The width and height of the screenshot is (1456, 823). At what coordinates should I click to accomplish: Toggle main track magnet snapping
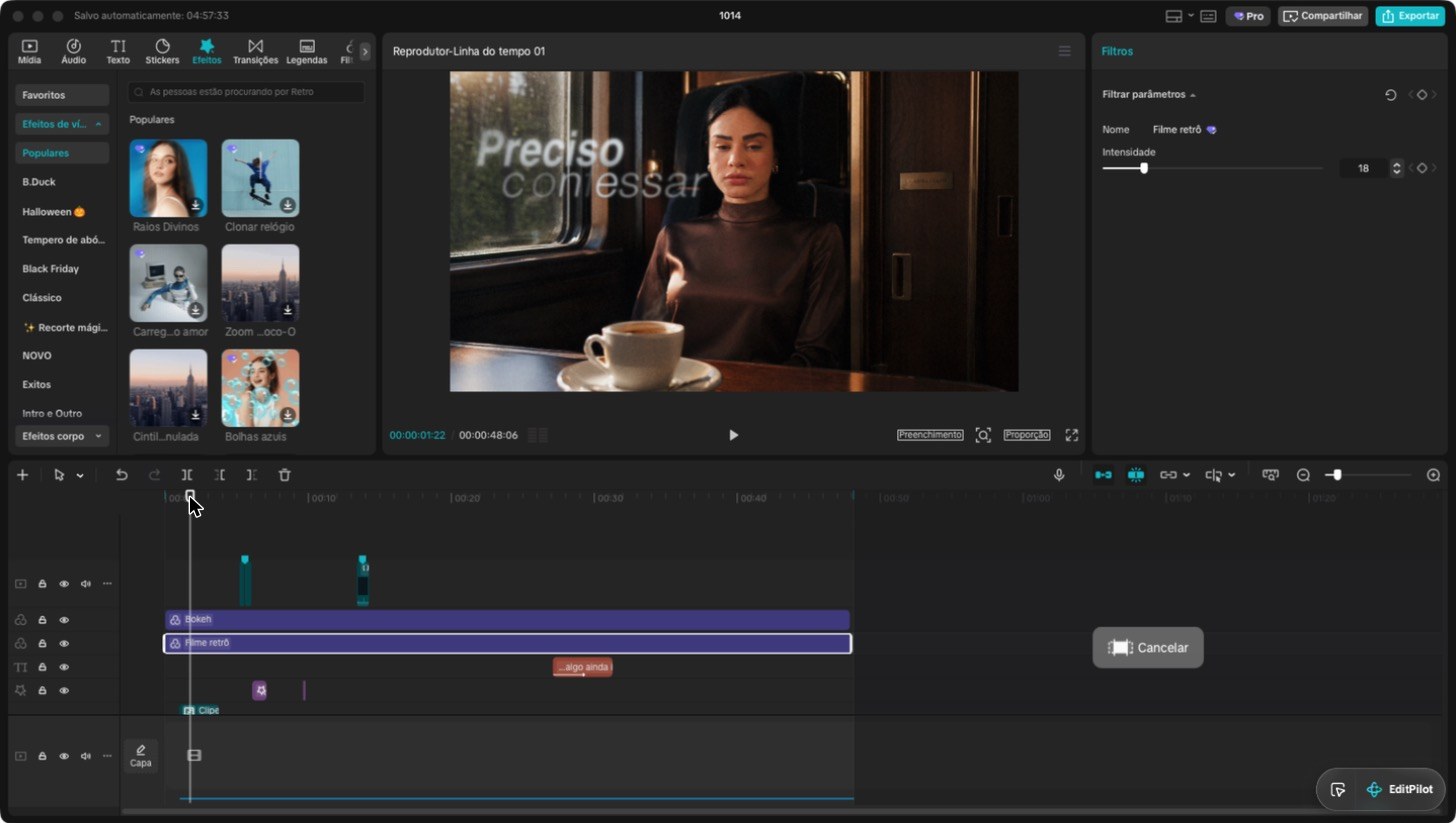click(x=1103, y=475)
